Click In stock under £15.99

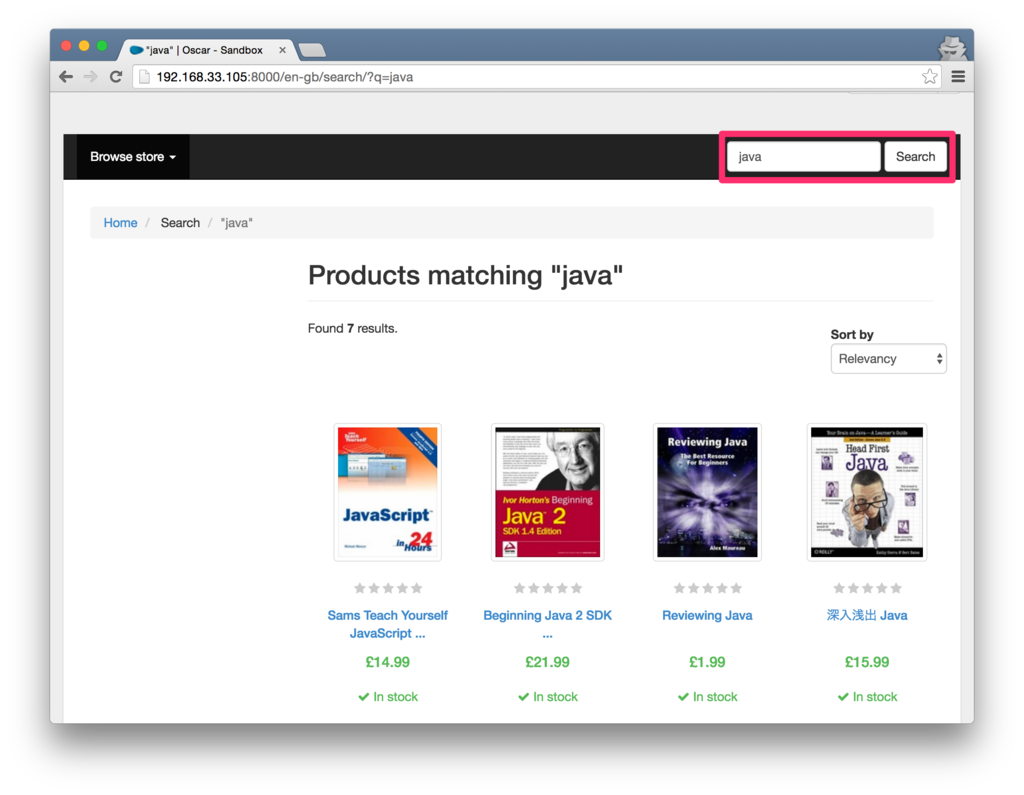tap(867, 697)
